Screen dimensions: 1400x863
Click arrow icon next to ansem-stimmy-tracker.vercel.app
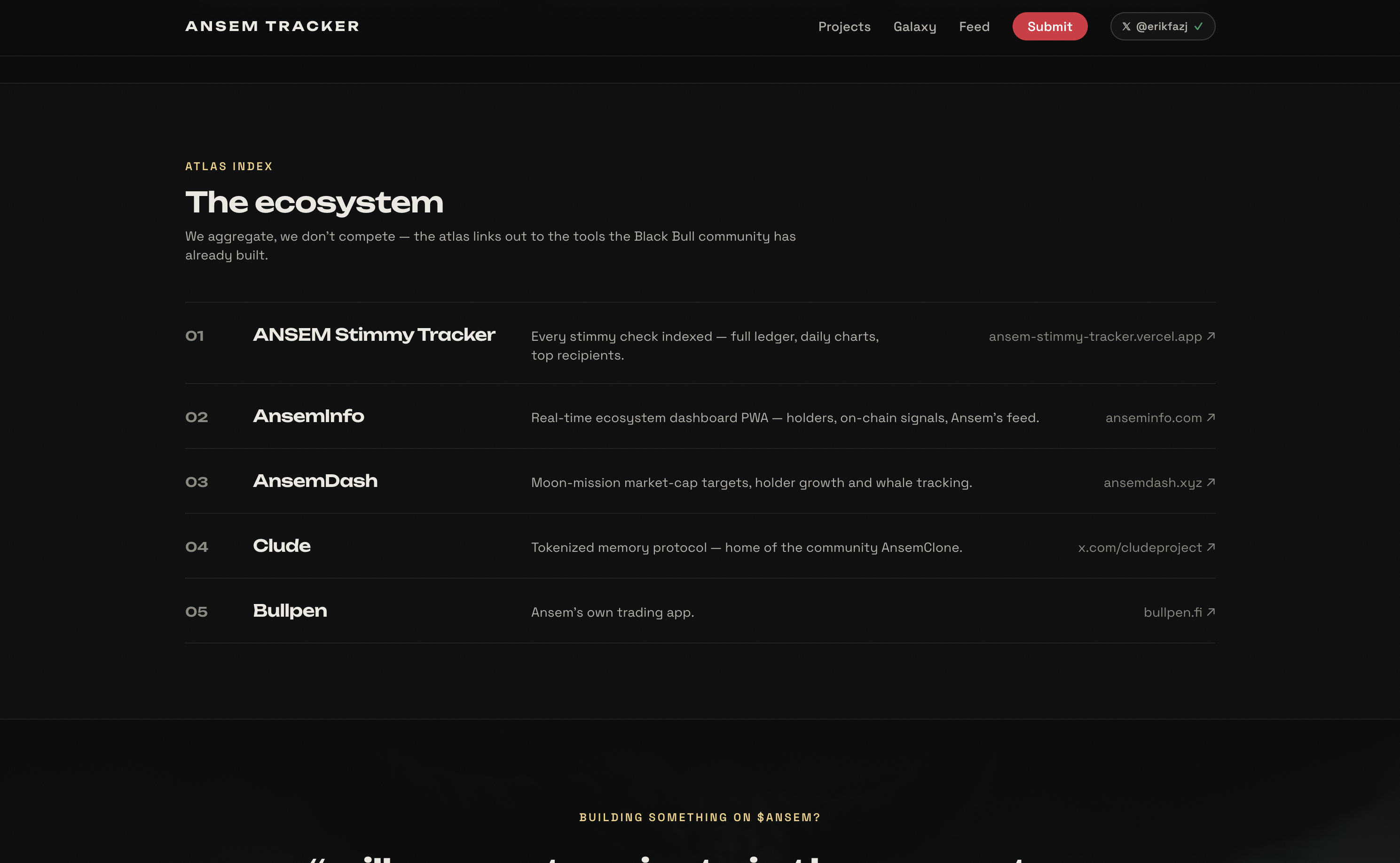point(1211,336)
